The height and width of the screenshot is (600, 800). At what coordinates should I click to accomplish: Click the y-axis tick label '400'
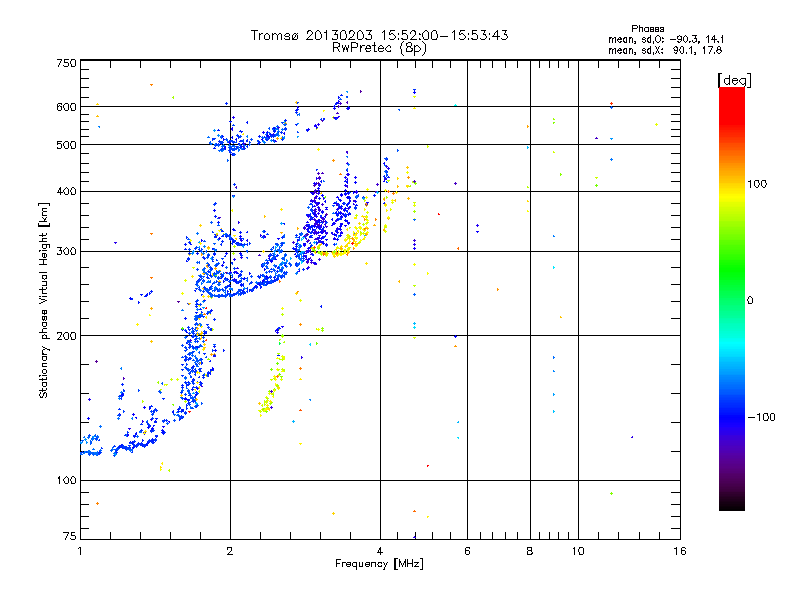click(66, 191)
